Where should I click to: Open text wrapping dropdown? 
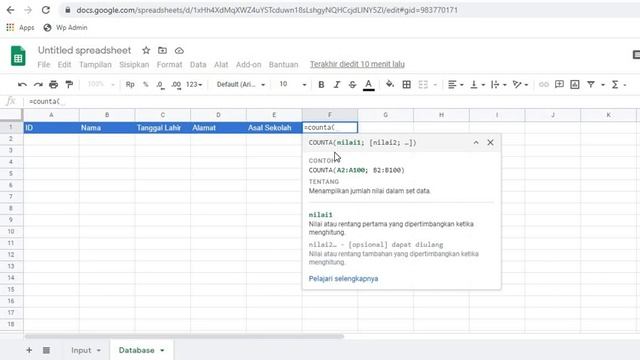(499, 84)
